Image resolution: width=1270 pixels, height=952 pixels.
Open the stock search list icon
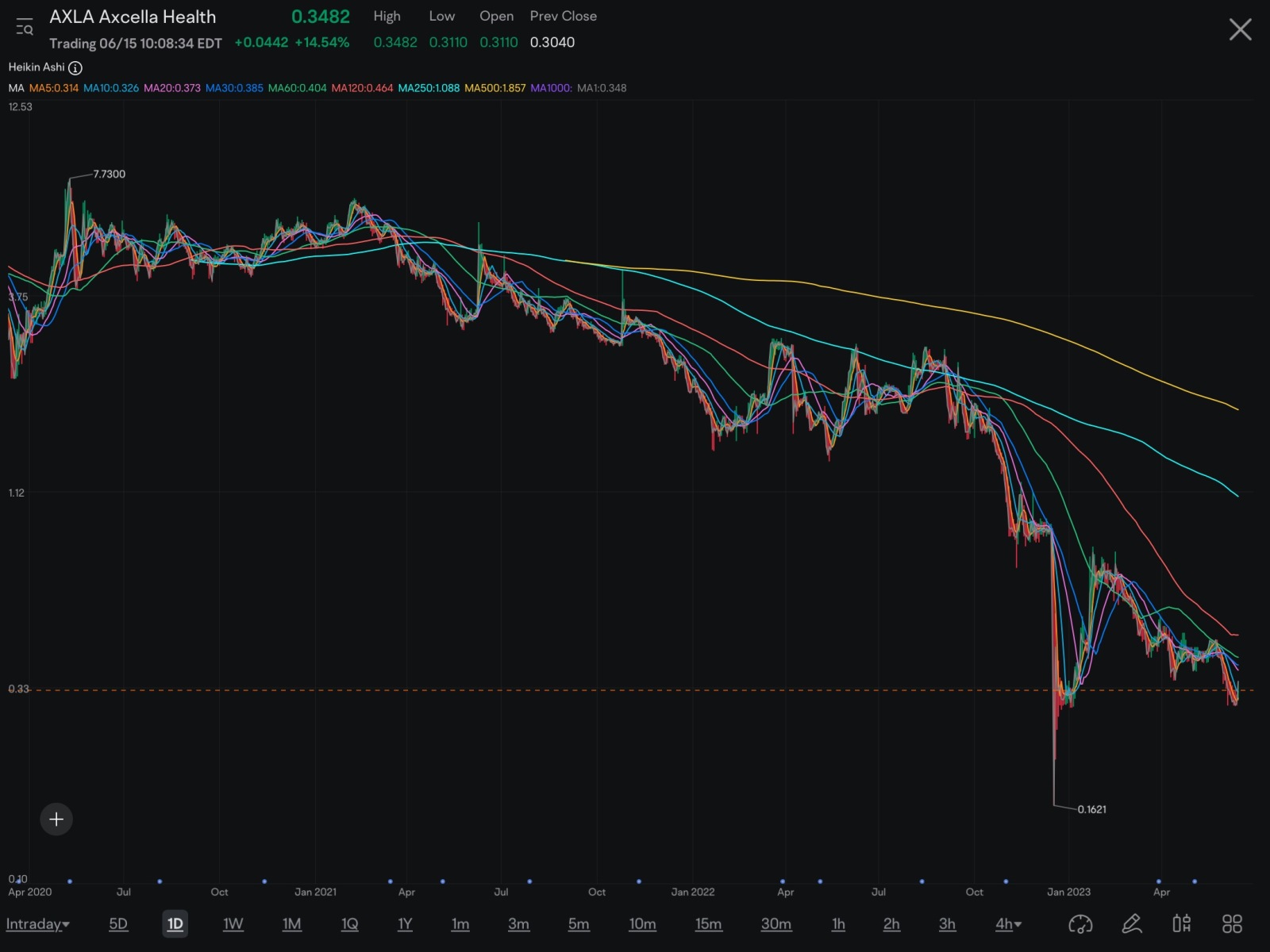click(x=24, y=28)
